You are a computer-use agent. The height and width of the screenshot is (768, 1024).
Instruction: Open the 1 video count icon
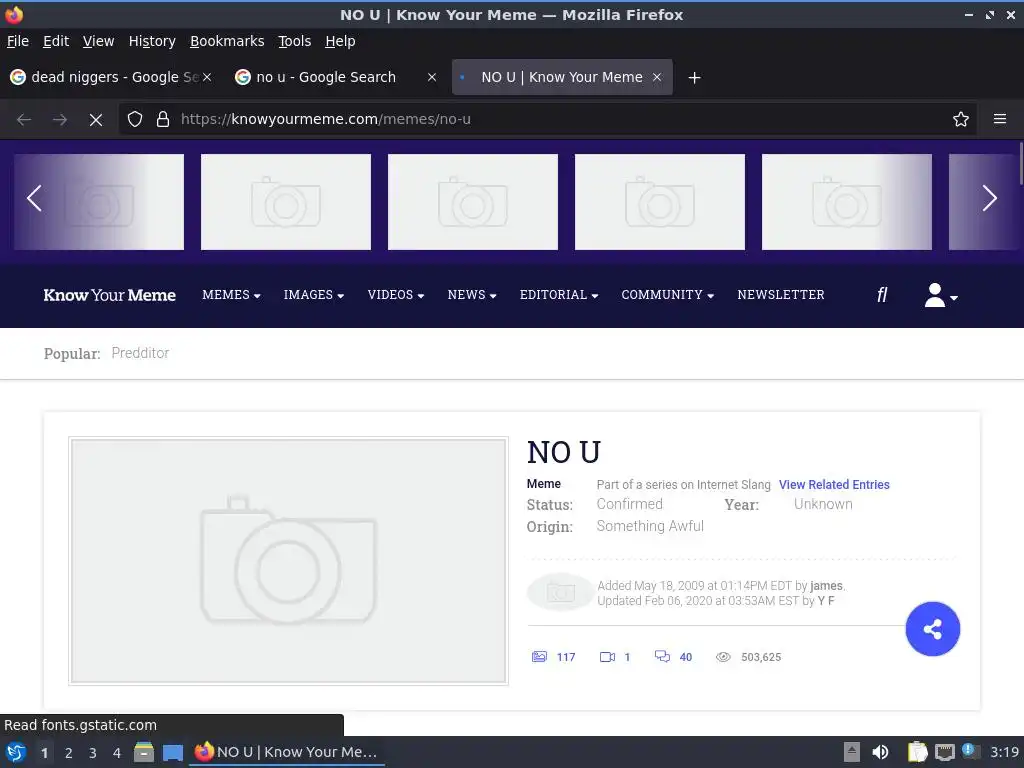pyautogui.click(x=607, y=657)
